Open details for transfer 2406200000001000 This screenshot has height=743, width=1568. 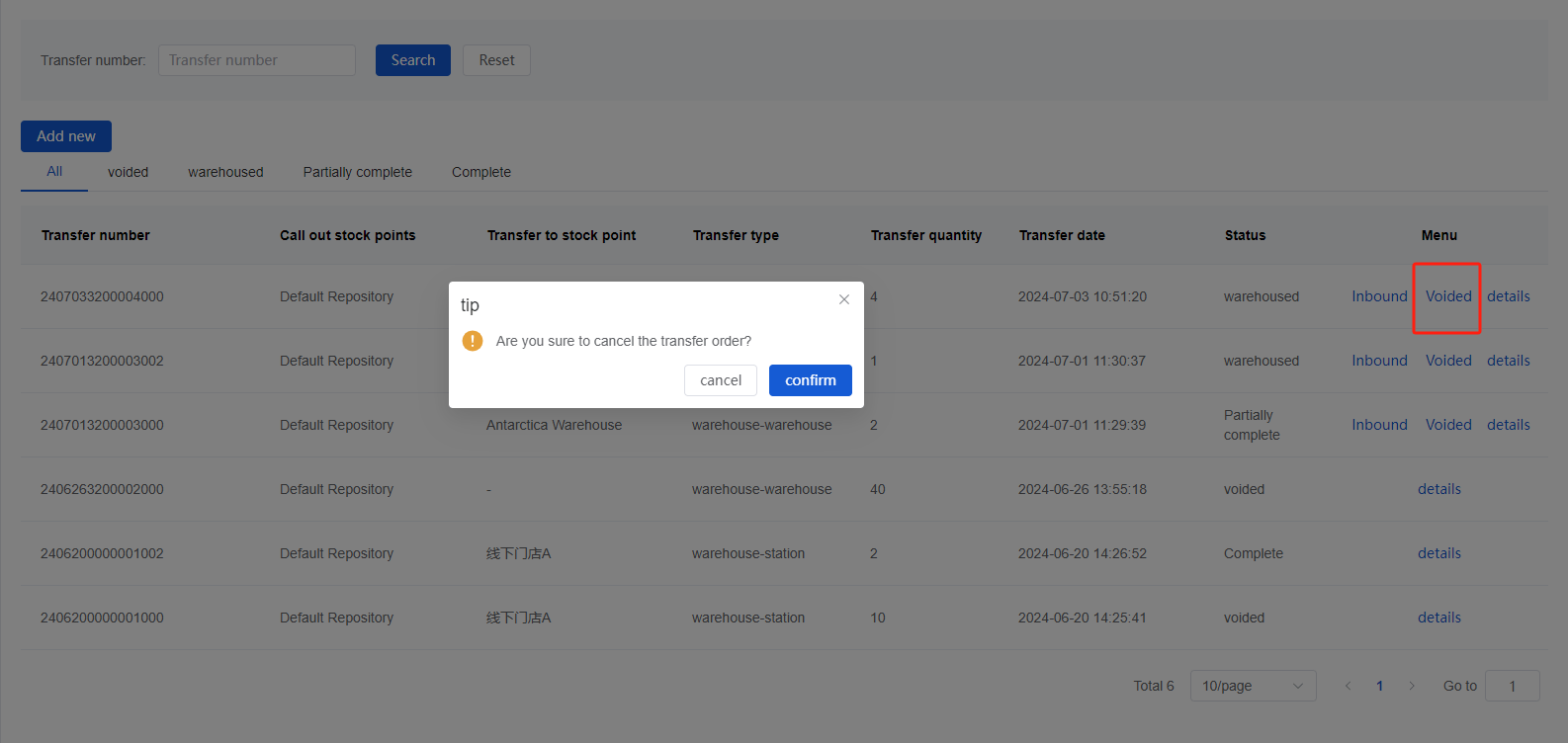pos(1439,618)
